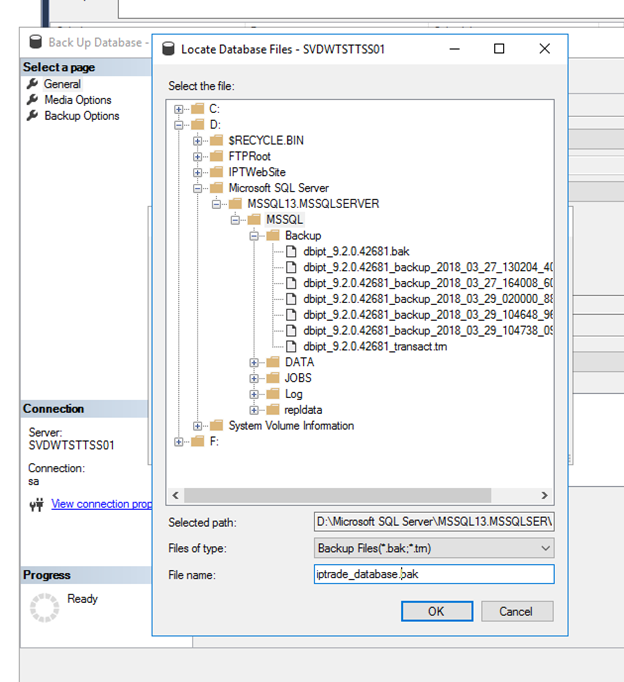Select backup file 2018_03_27_164008

[x=428, y=283]
